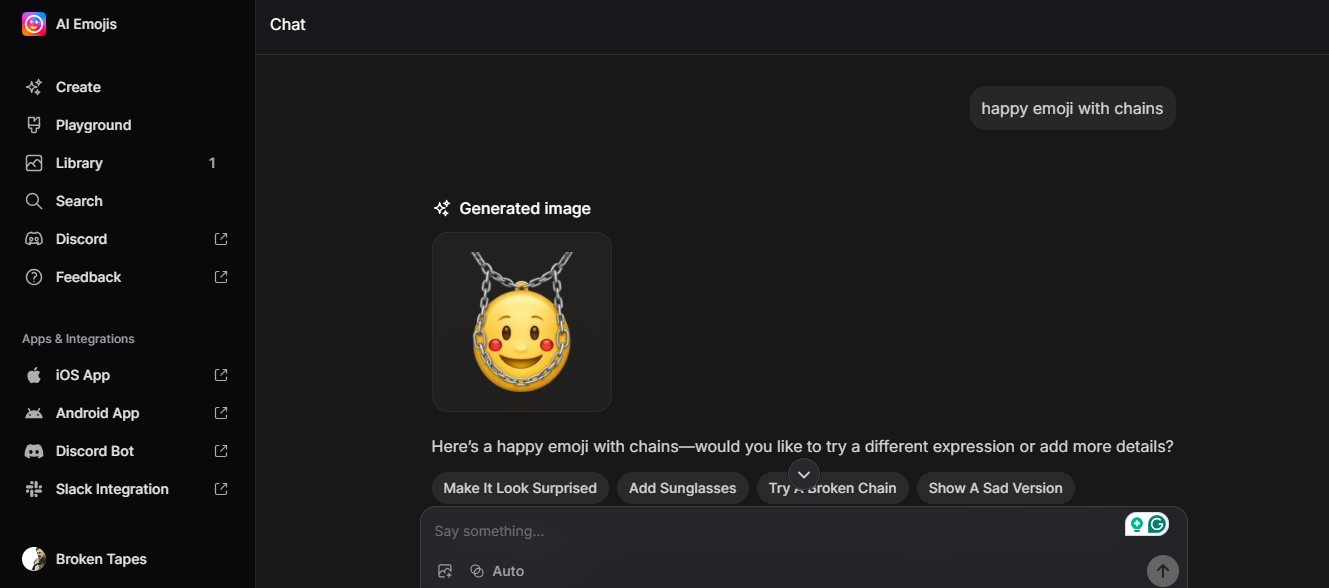Image resolution: width=1329 pixels, height=588 pixels.
Task: Click the Android robot icon
Action: pos(33,412)
